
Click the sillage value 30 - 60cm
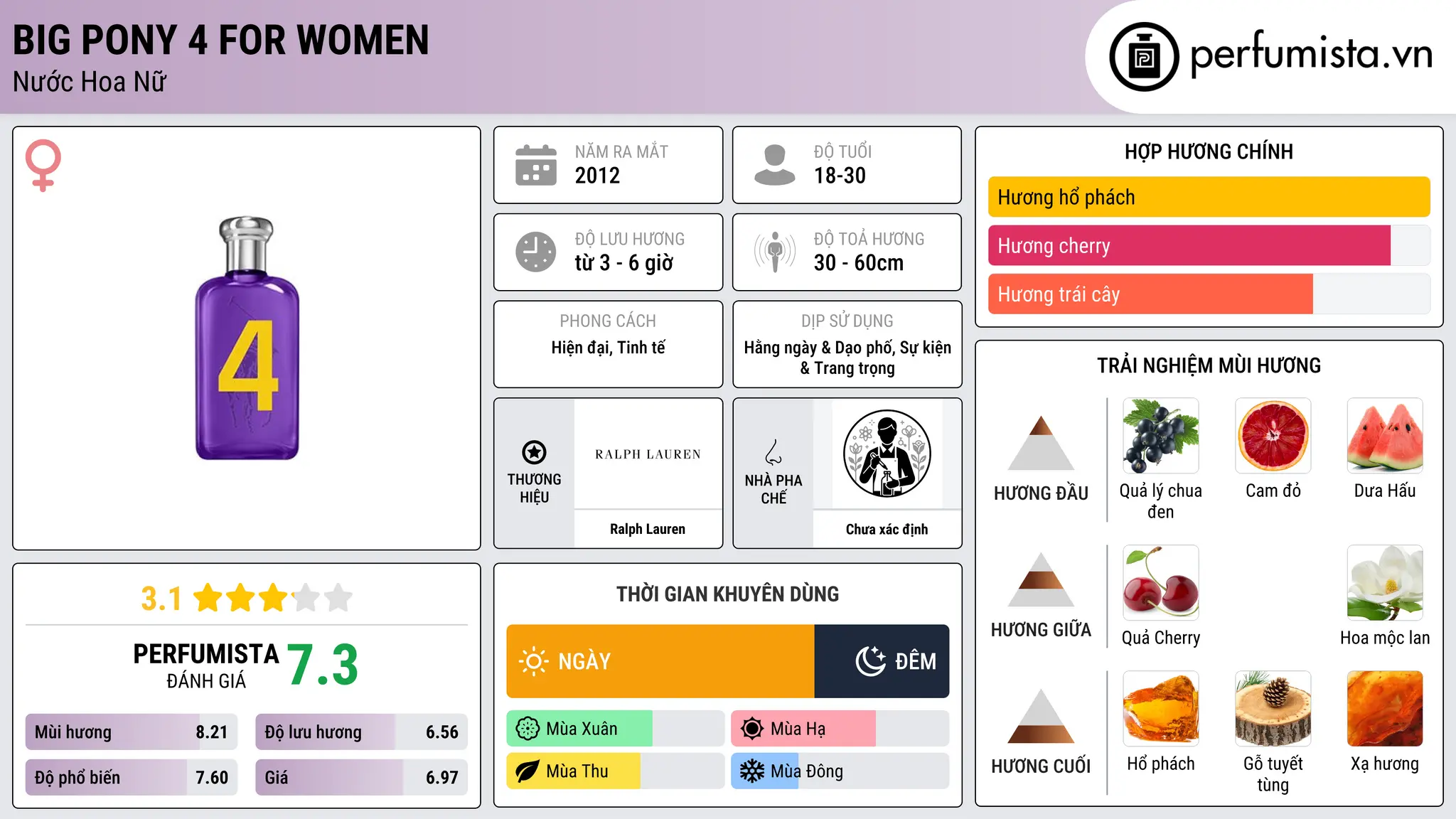[858, 263]
